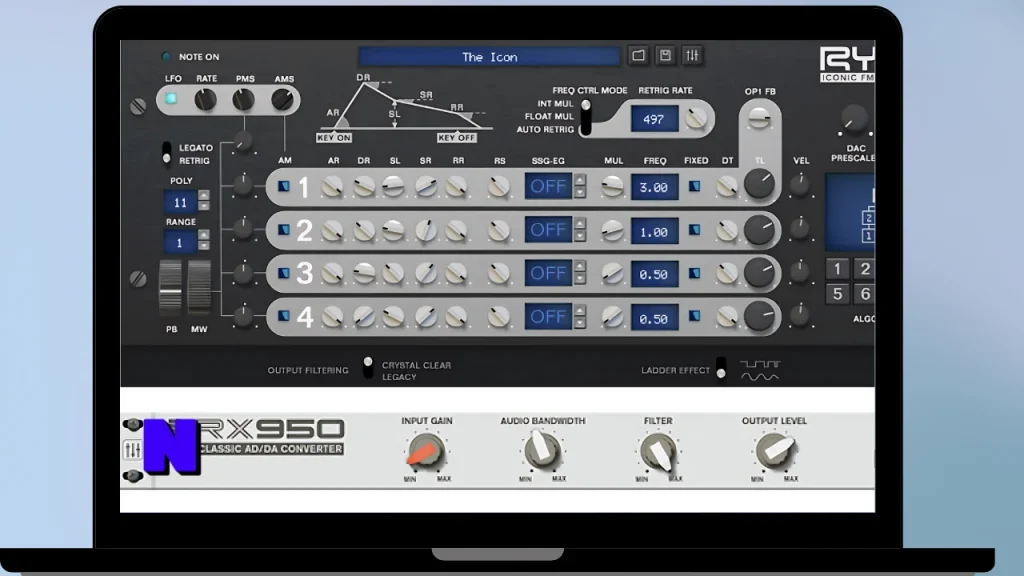The width and height of the screenshot is (1024, 576).
Task: Click the DT knob on operator 3
Action: [x=726, y=274]
